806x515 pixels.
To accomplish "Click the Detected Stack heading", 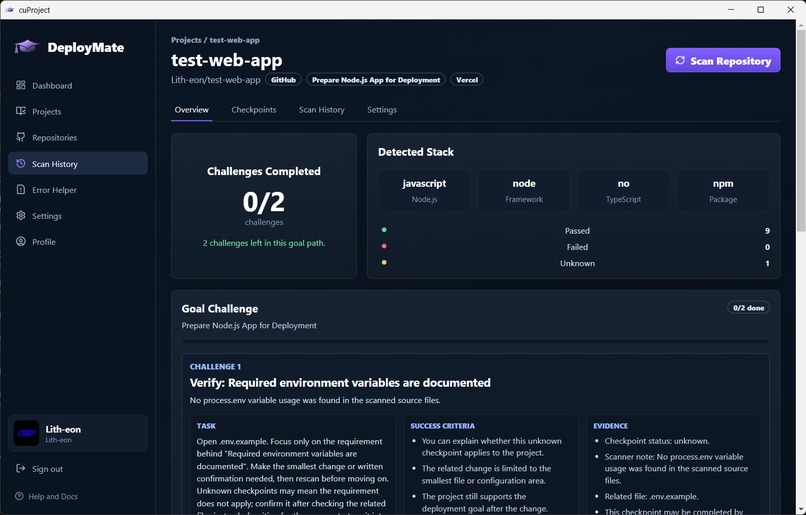I will point(416,152).
